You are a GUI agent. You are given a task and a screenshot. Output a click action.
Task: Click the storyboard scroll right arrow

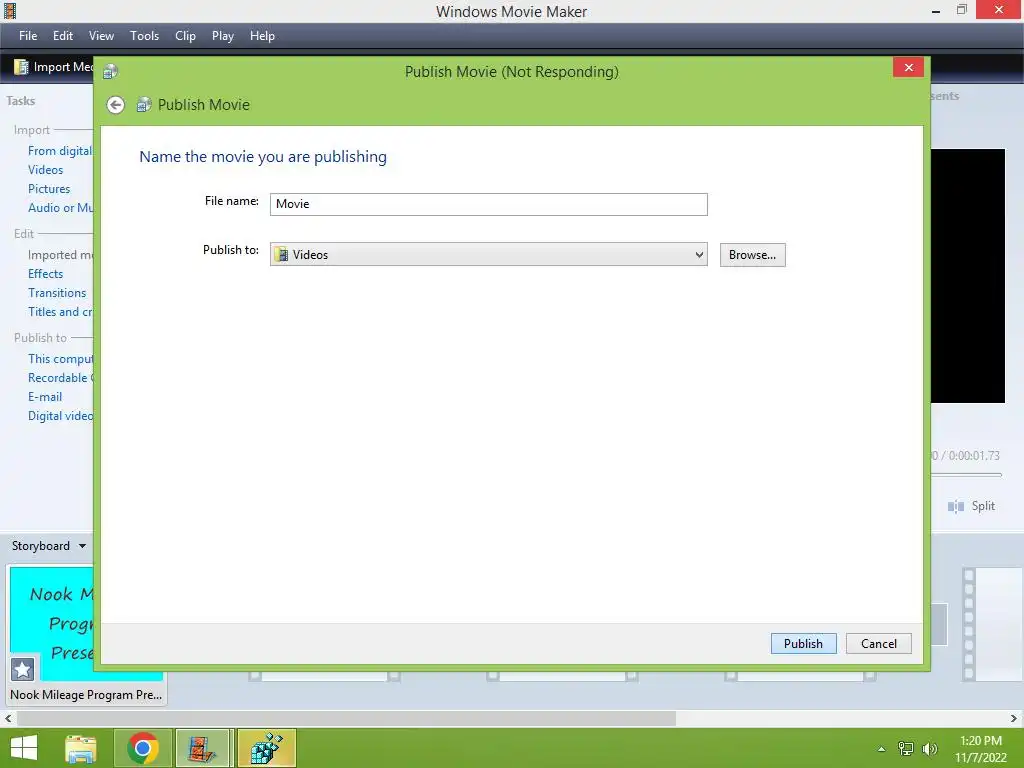point(1014,718)
